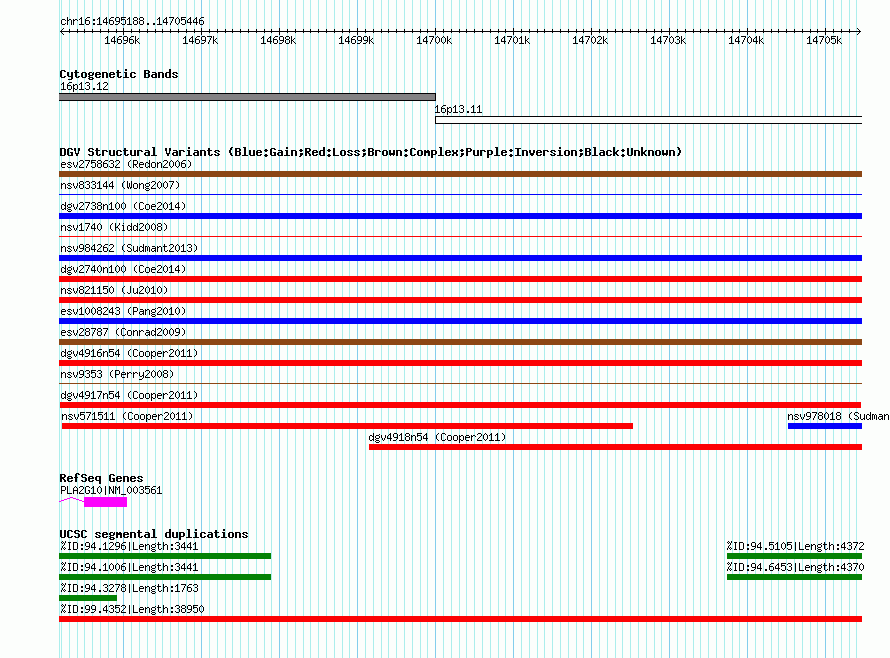Screen dimensions: 890x658
Task: Click the esv28787 (Conrad2009) brown bar
Action: coord(460,342)
